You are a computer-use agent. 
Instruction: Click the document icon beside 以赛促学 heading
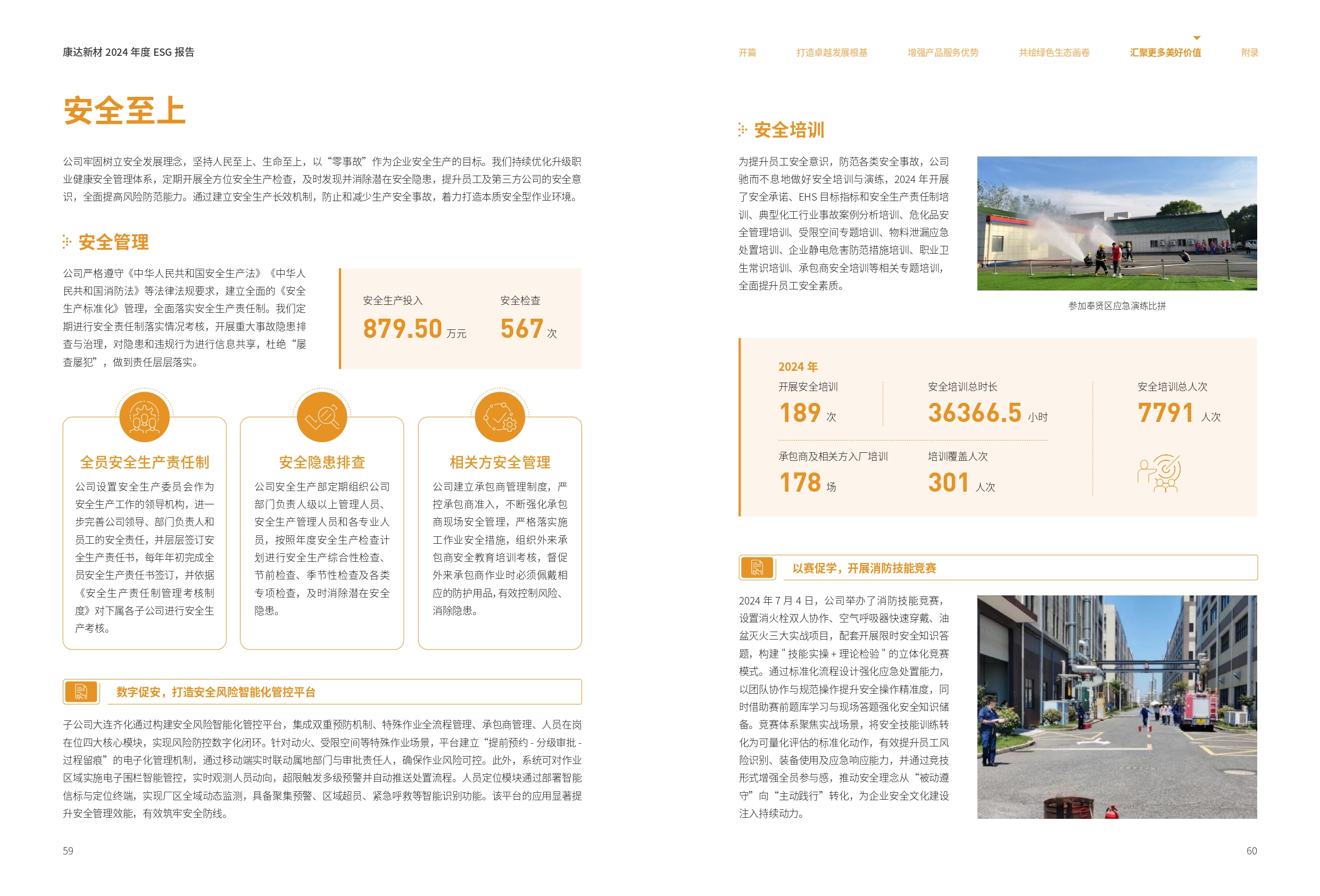click(x=757, y=567)
